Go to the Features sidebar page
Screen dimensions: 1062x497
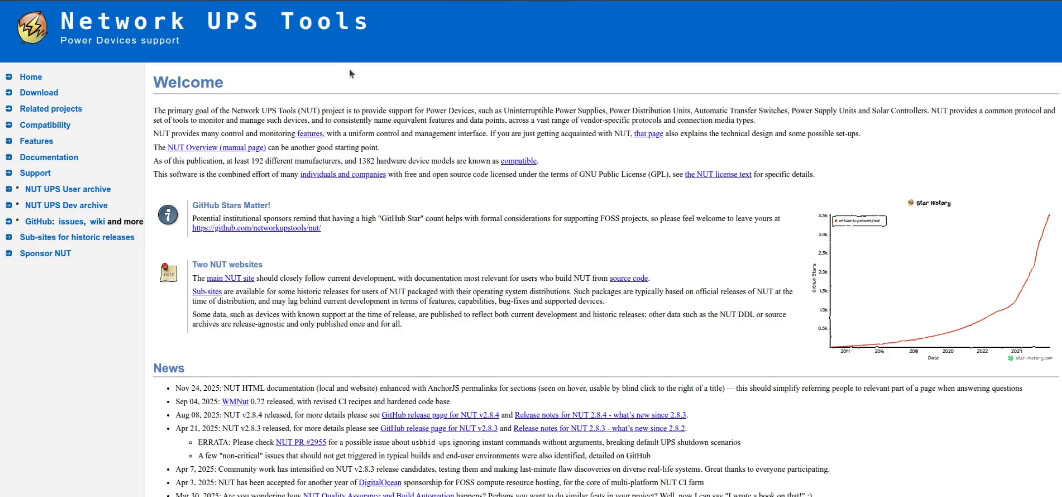[36, 142]
